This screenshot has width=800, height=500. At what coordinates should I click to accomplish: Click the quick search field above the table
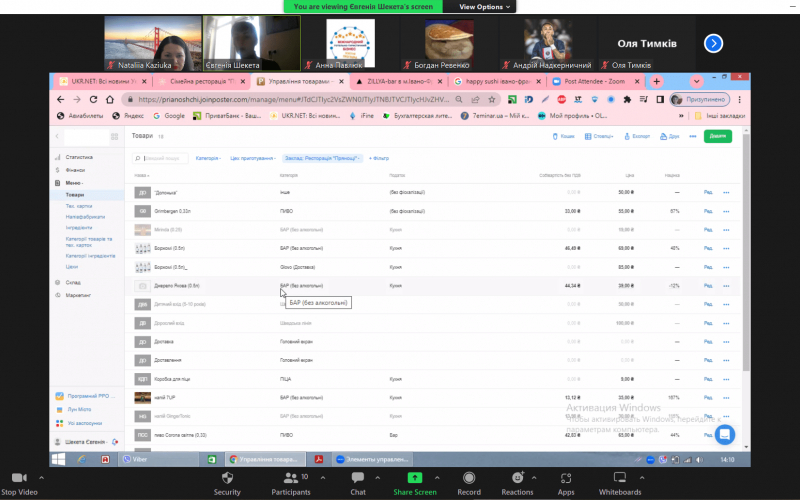click(161, 158)
